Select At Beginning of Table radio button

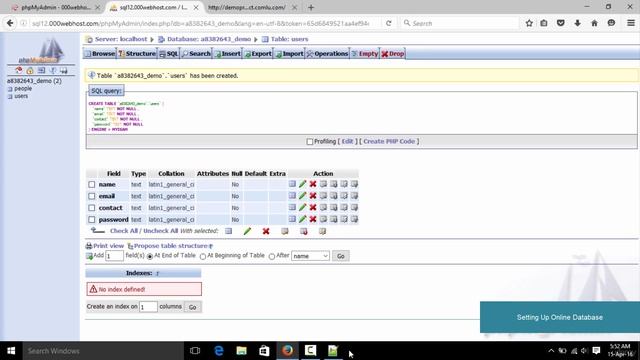tap(203, 256)
